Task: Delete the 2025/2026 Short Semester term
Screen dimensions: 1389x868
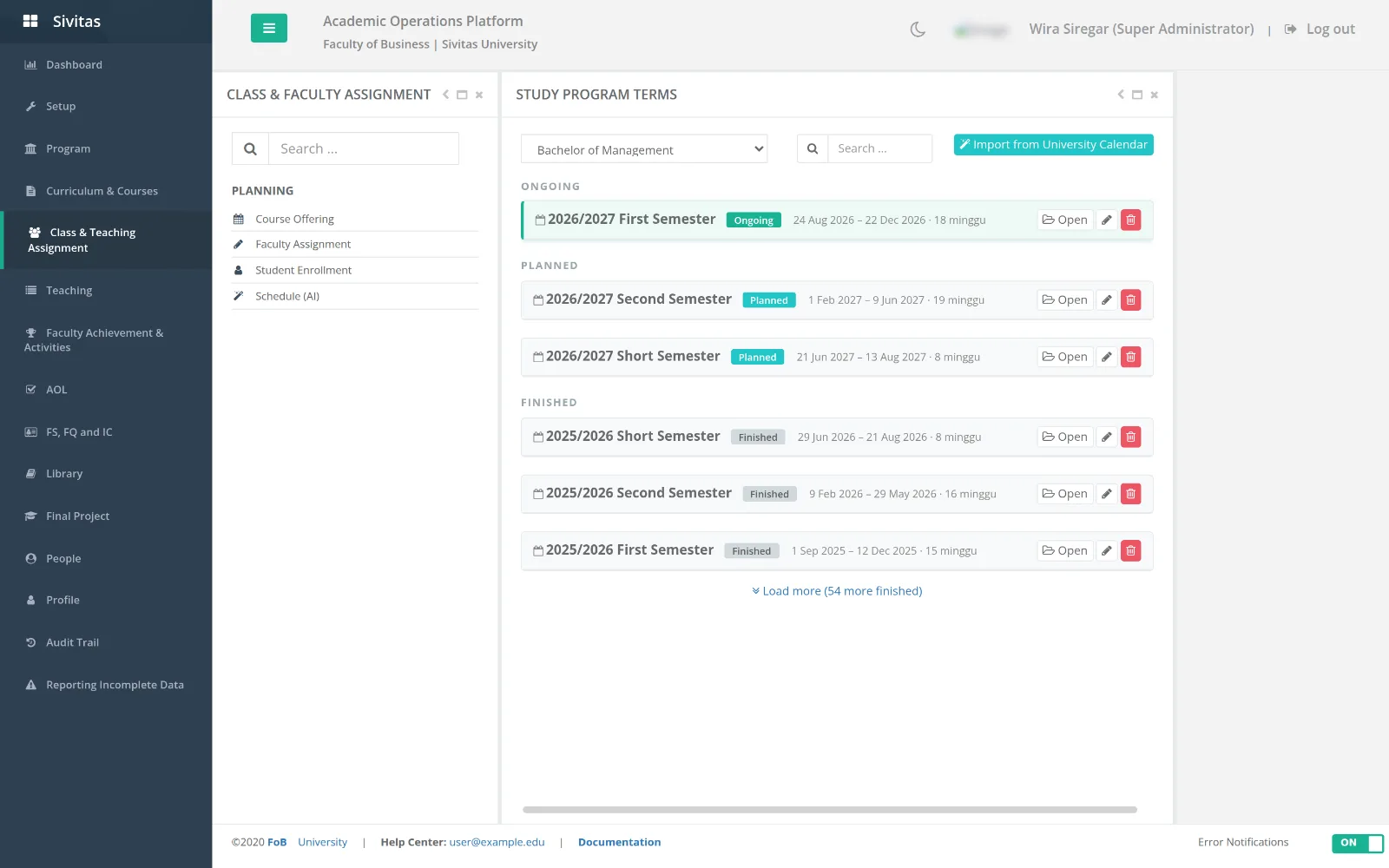Action: tap(1130, 437)
